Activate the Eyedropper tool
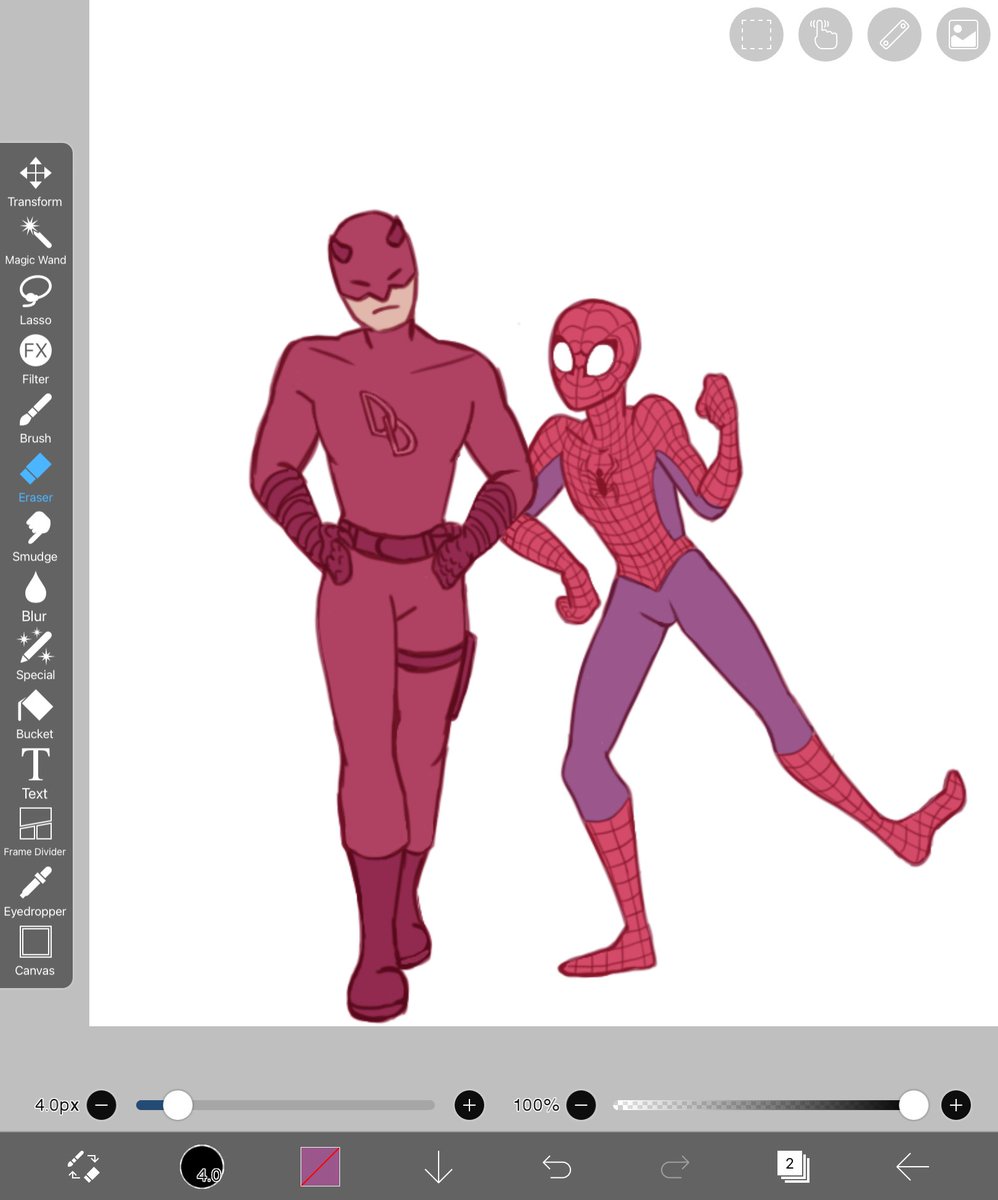Viewport: 998px width, 1200px height. [x=35, y=892]
